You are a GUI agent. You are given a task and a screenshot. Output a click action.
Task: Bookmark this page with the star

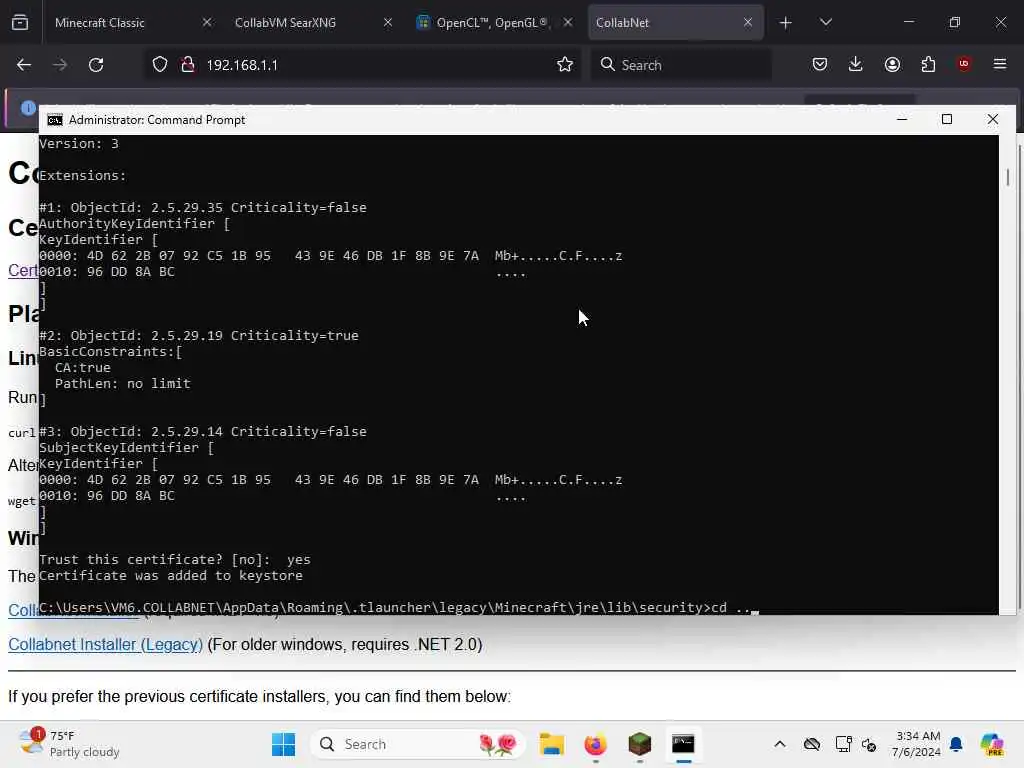565,65
